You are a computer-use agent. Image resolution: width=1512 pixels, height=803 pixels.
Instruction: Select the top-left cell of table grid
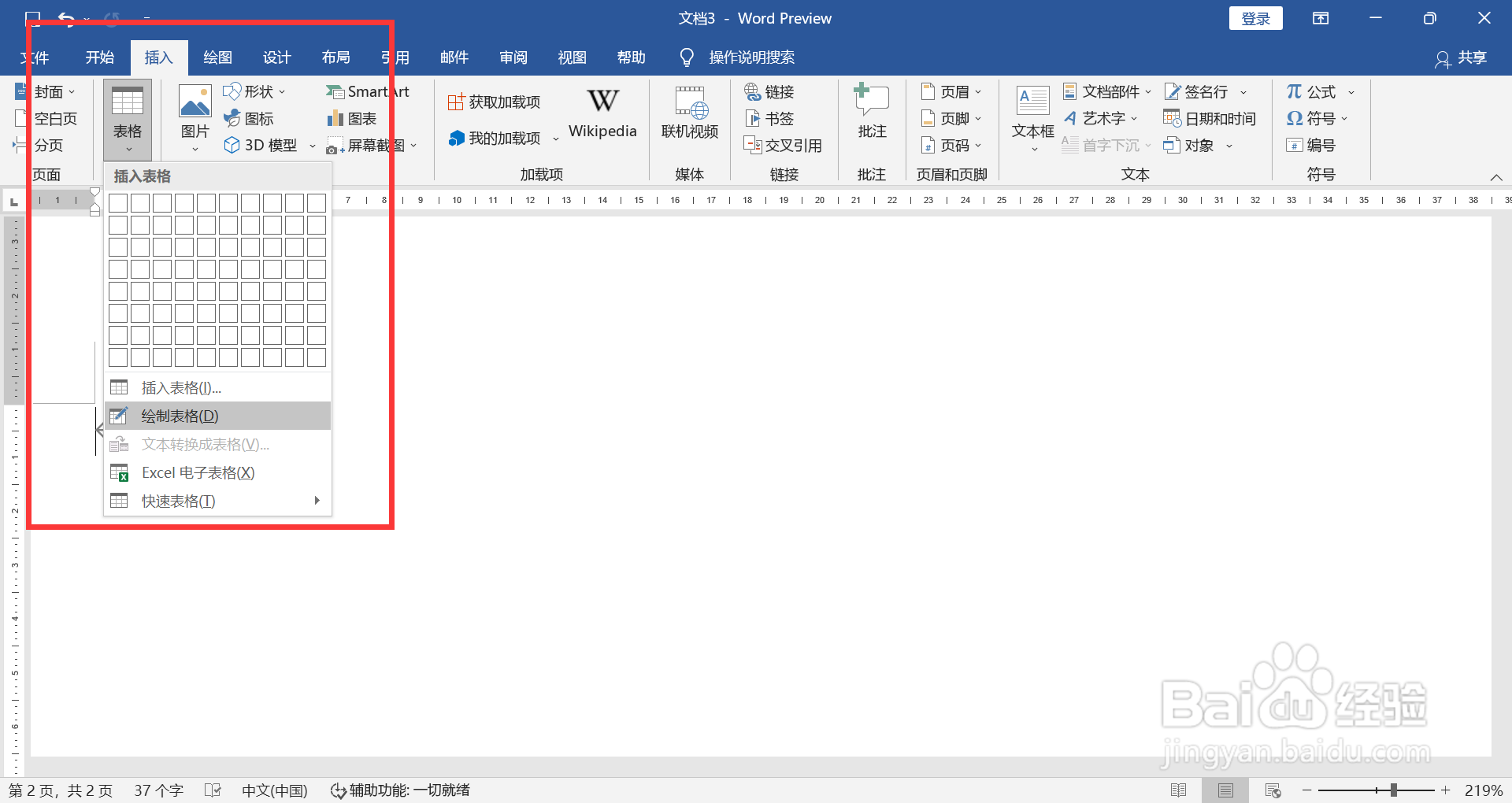point(118,203)
